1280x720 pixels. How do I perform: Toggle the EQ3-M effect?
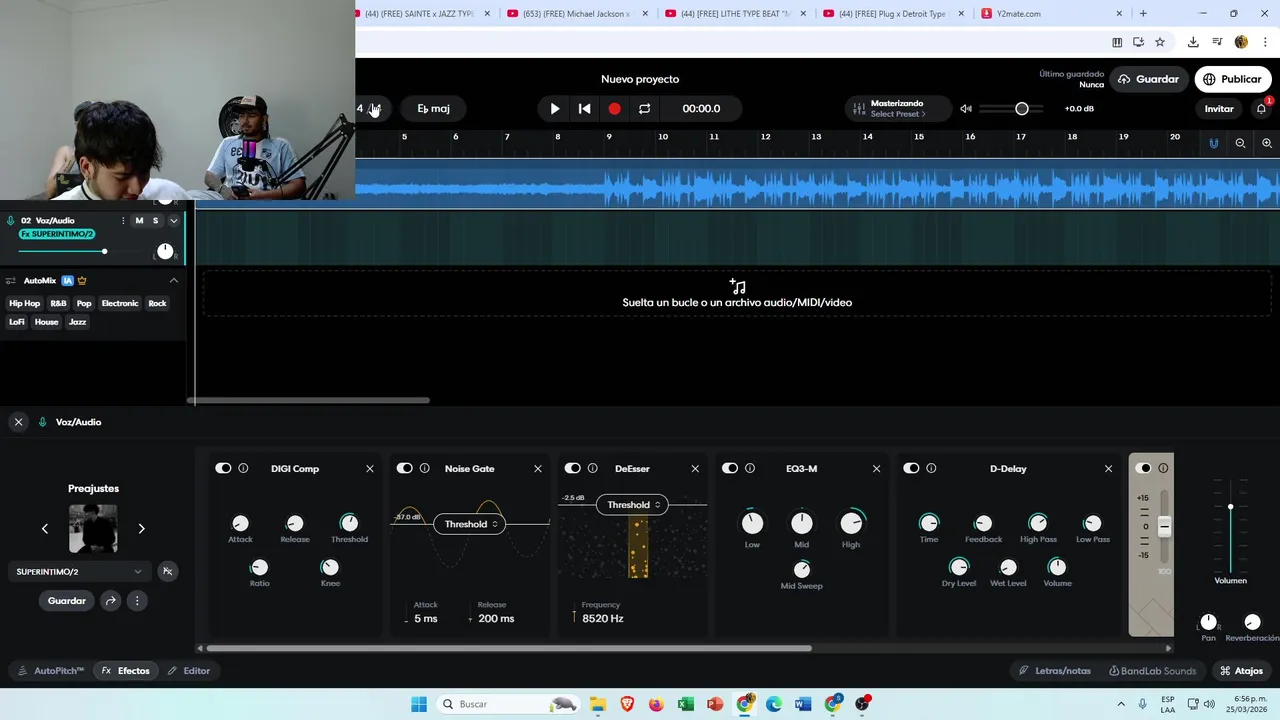730,468
